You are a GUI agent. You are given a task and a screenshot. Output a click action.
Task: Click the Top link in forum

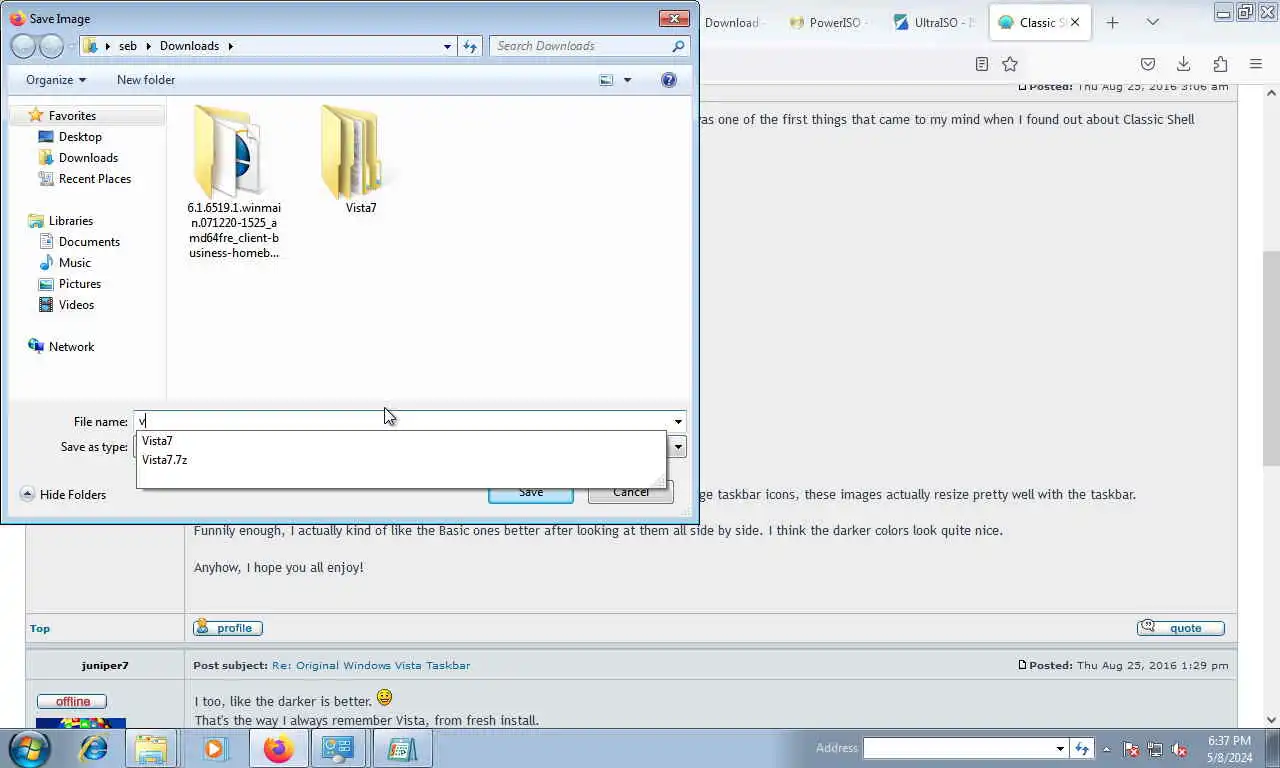click(40, 628)
